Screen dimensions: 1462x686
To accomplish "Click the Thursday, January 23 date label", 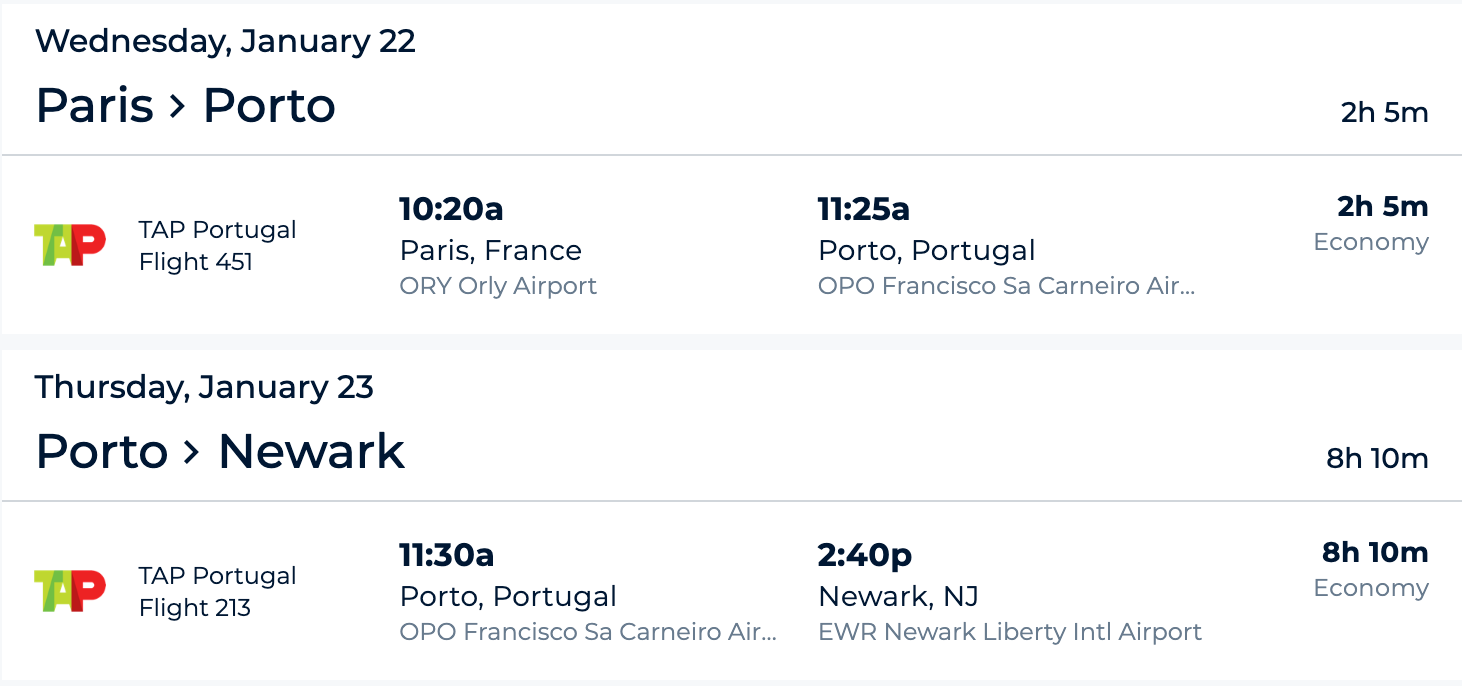I will point(204,387).
